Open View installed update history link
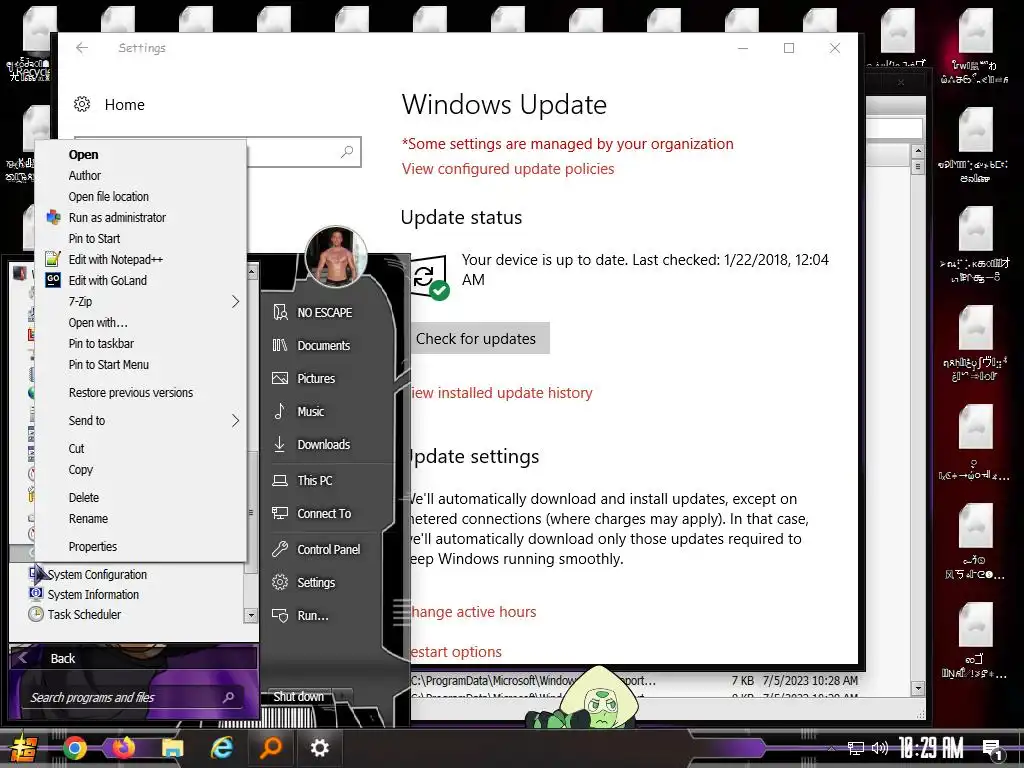 [502, 392]
